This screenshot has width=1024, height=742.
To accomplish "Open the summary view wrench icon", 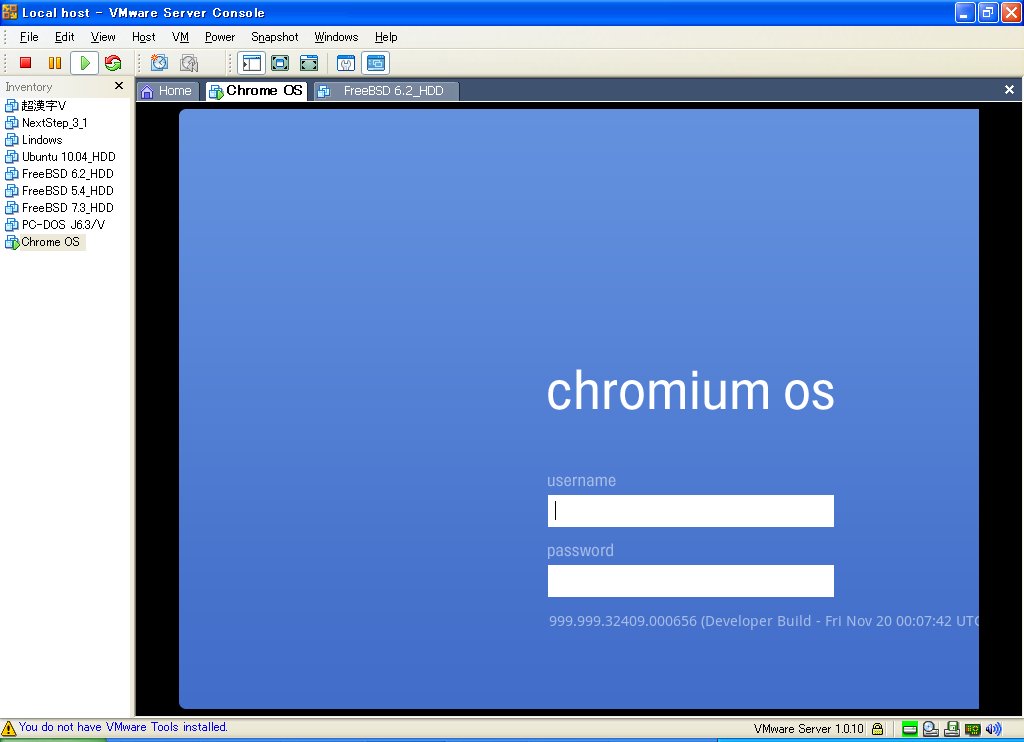I will click(345, 63).
